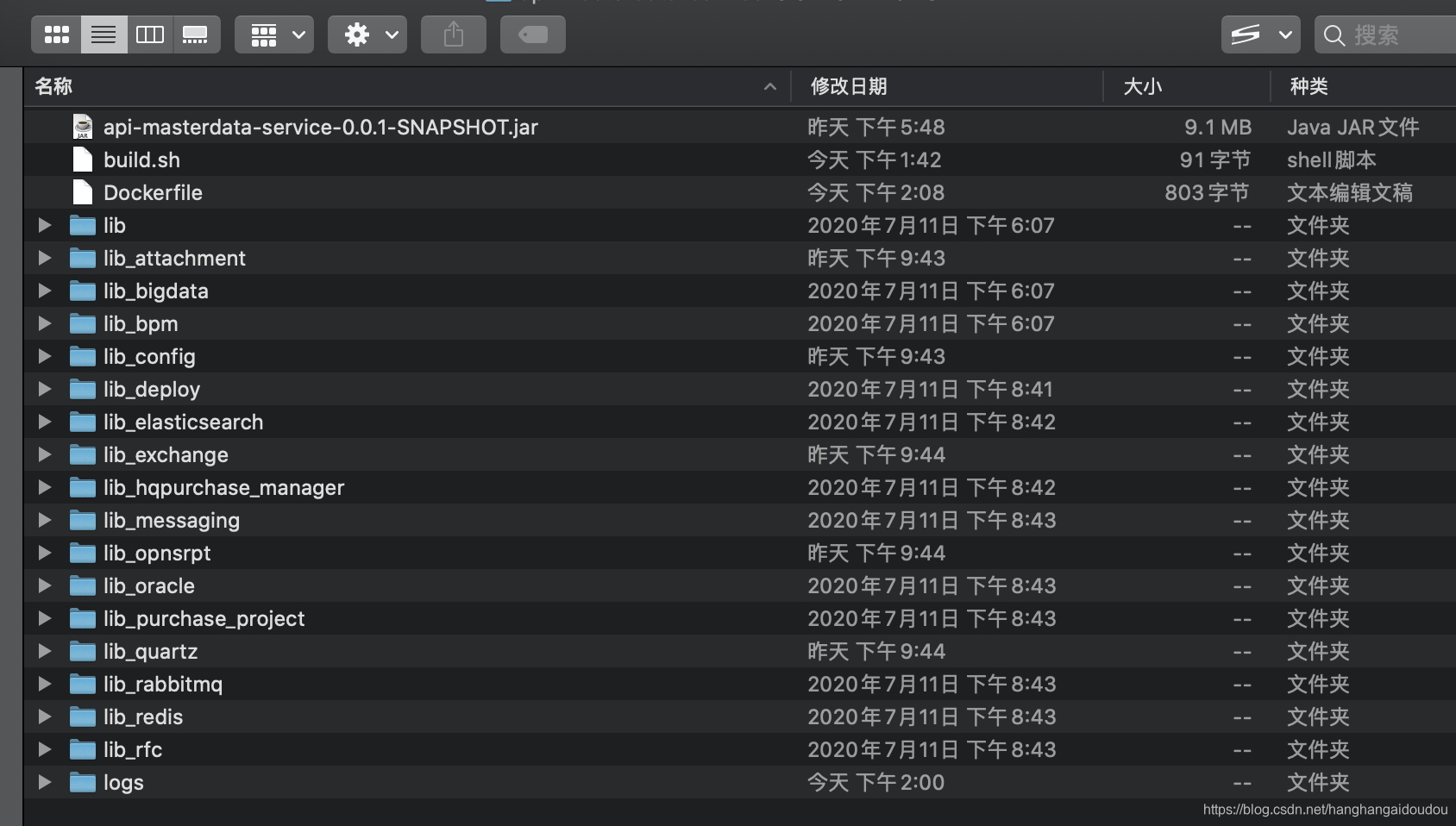Click lib_attachment date 昨天 下午9:43
The width and height of the screenshot is (1456, 826).
point(876,258)
